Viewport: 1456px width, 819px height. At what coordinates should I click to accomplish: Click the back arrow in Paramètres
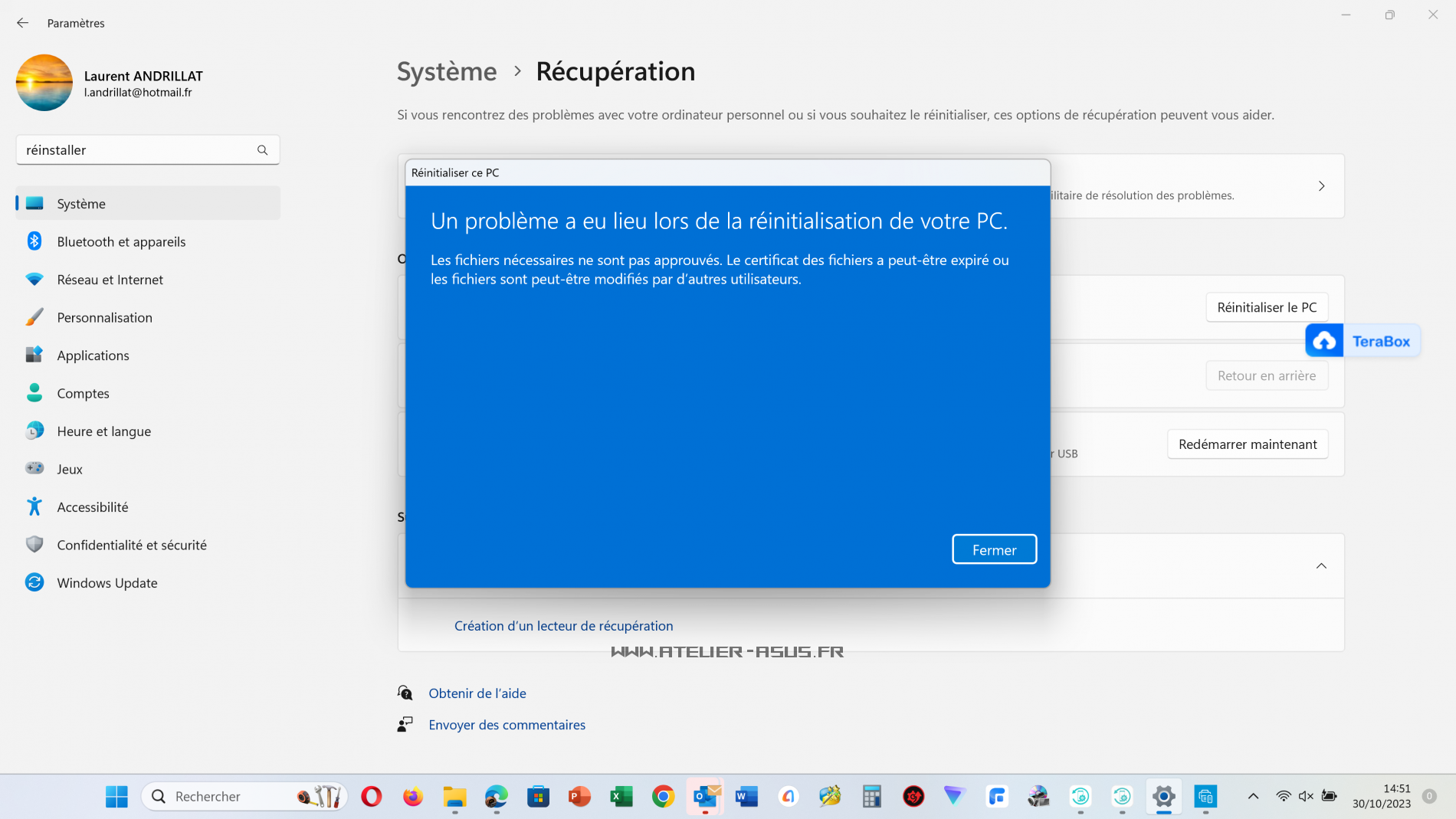click(x=22, y=23)
